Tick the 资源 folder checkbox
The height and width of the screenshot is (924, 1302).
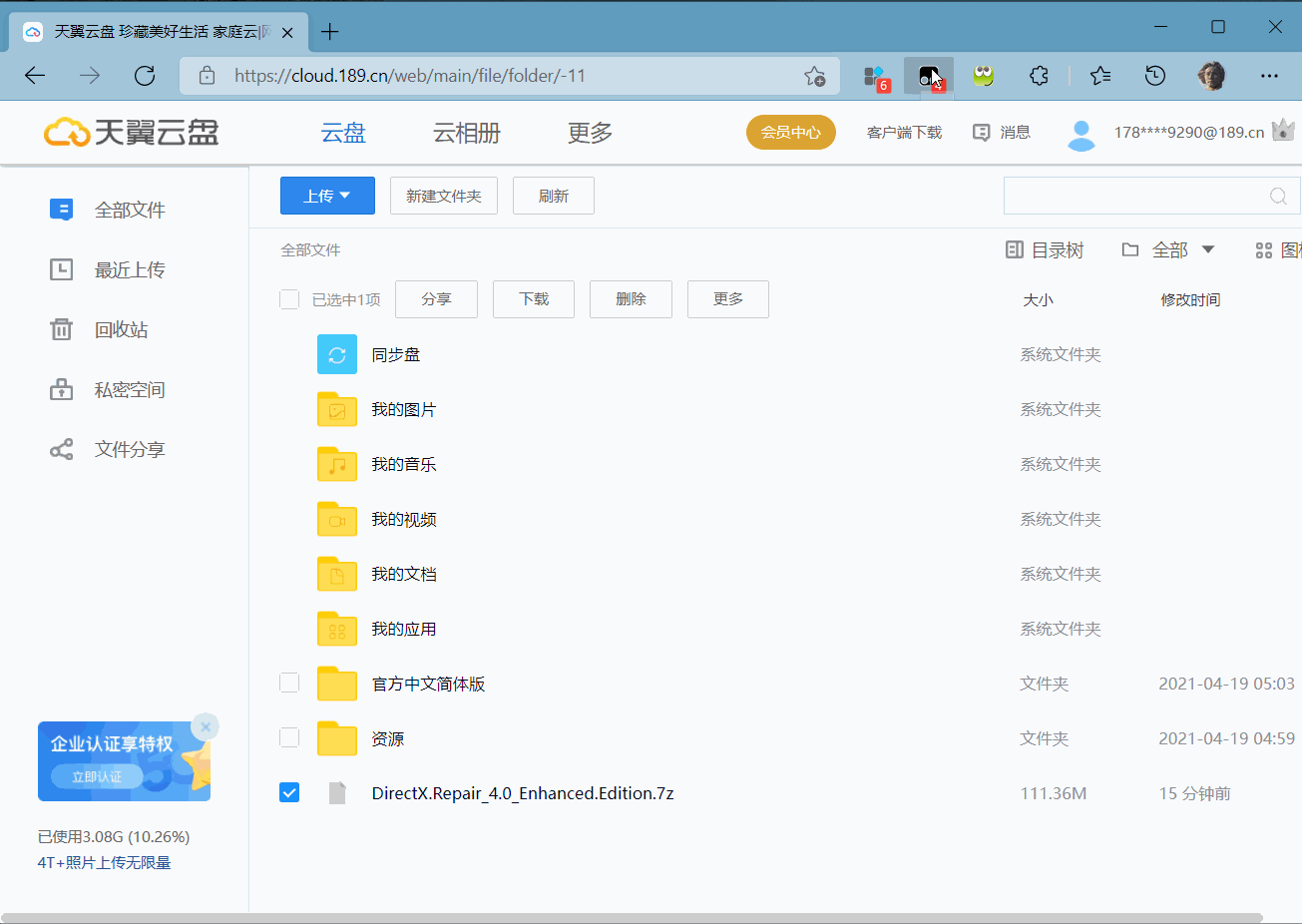point(289,737)
